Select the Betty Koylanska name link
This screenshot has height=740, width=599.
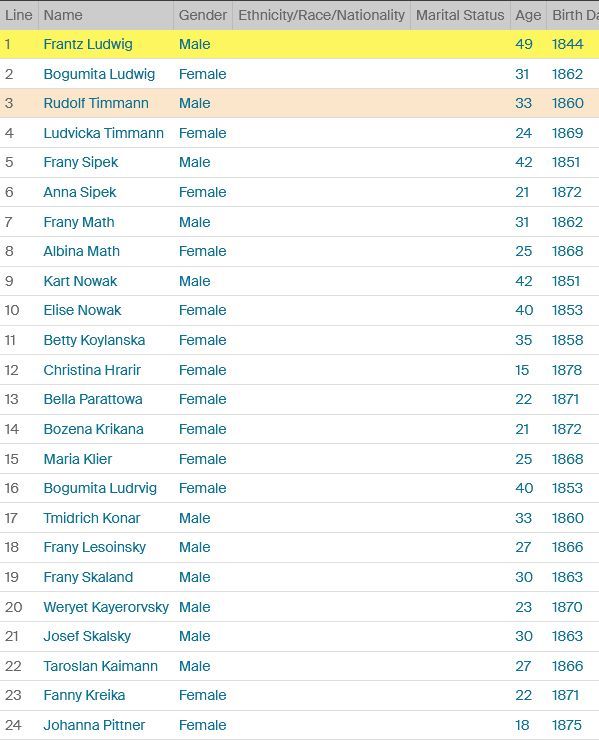pos(94,340)
